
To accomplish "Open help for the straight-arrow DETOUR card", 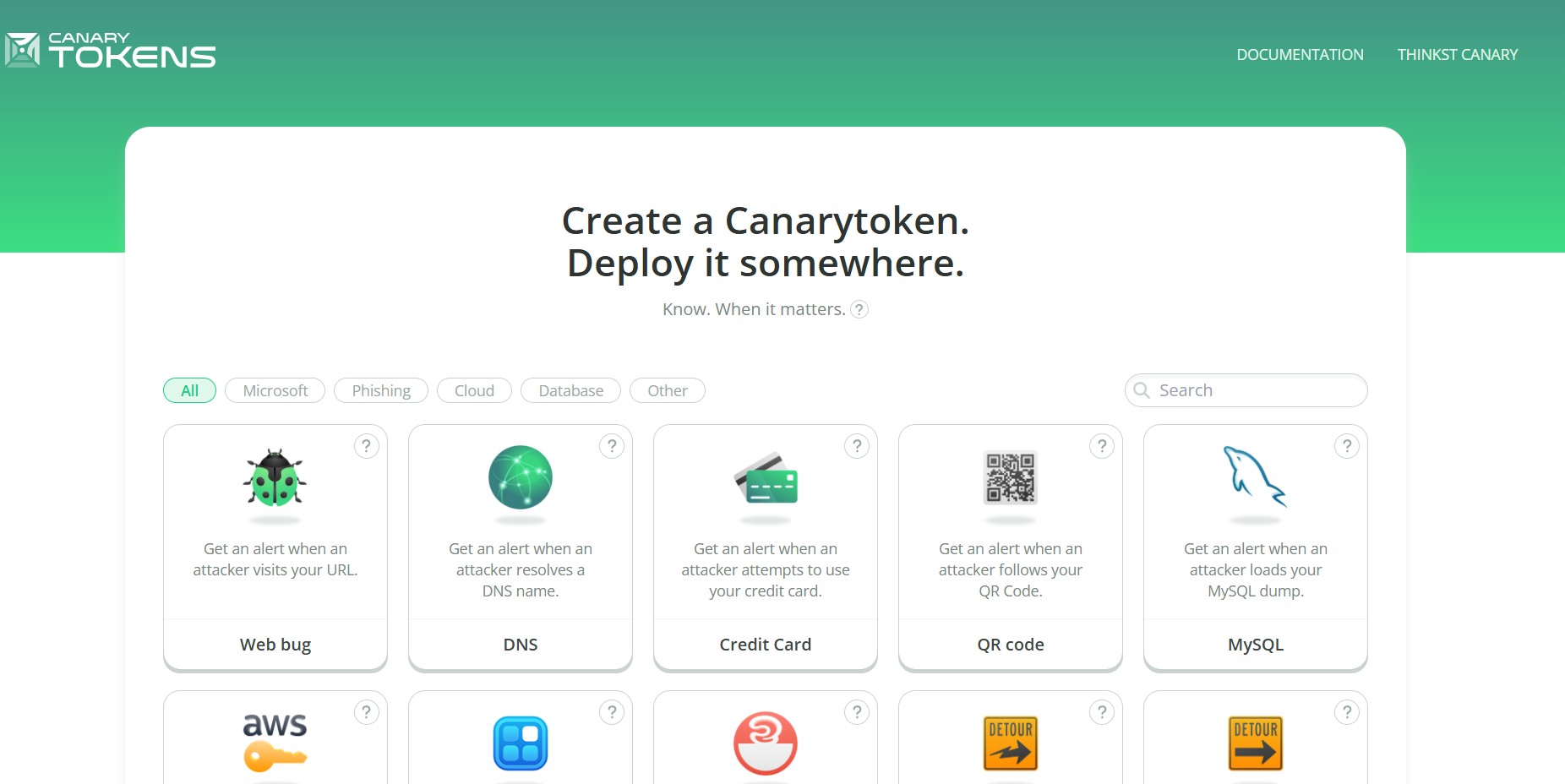I will click(1347, 712).
